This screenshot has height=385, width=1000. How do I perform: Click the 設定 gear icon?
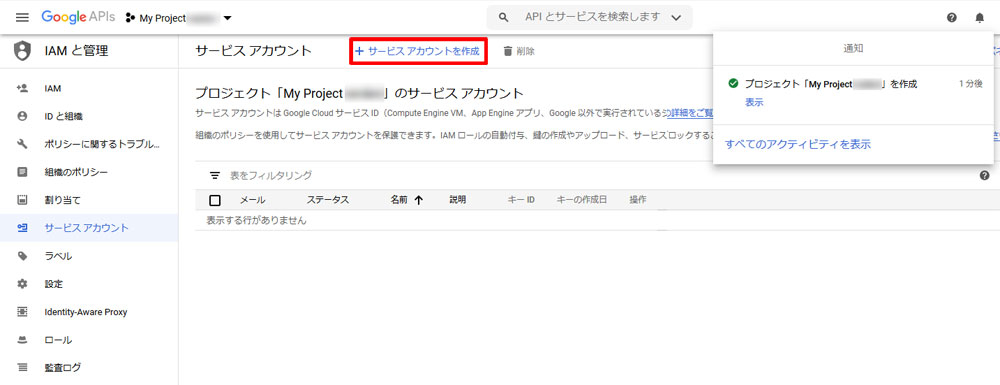pos(22,284)
